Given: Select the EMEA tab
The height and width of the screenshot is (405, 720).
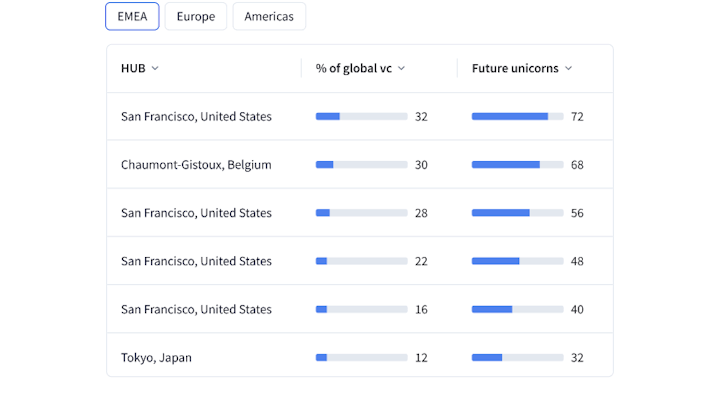Looking at the screenshot, I should pos(132,16).
